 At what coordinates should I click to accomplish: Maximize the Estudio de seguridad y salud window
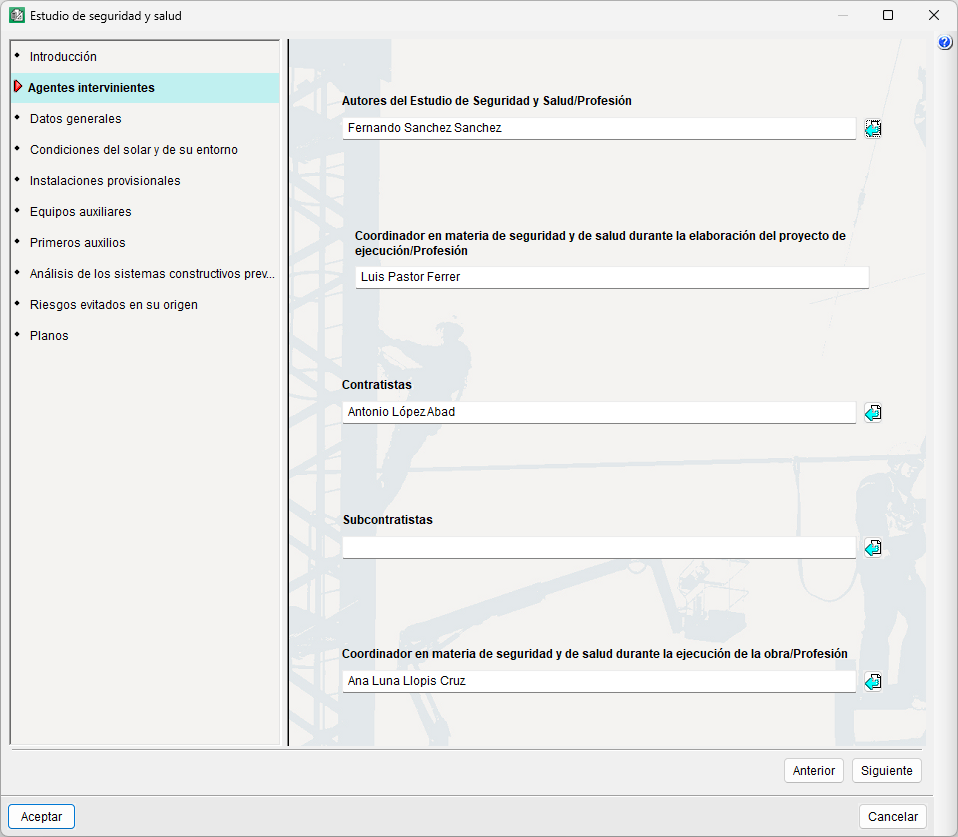click(888, 15)
